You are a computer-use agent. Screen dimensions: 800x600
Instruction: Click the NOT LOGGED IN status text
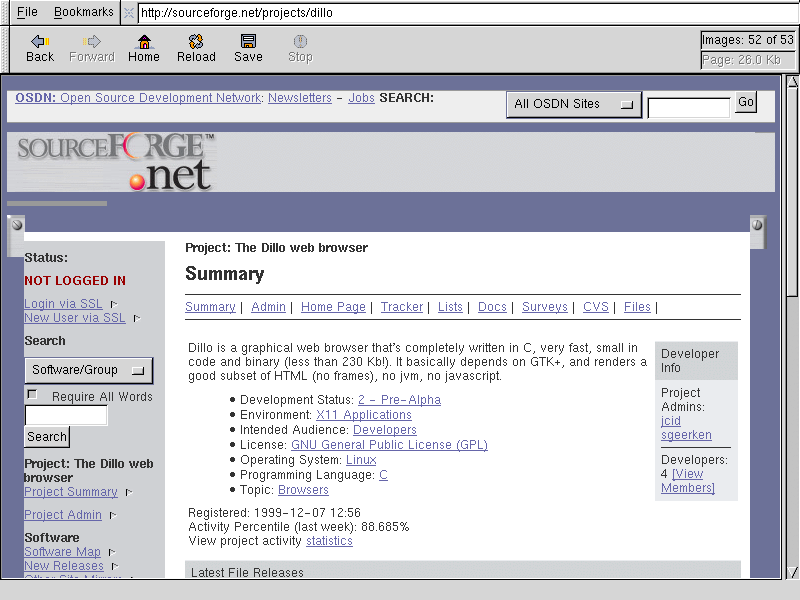(x=75, y=281)
